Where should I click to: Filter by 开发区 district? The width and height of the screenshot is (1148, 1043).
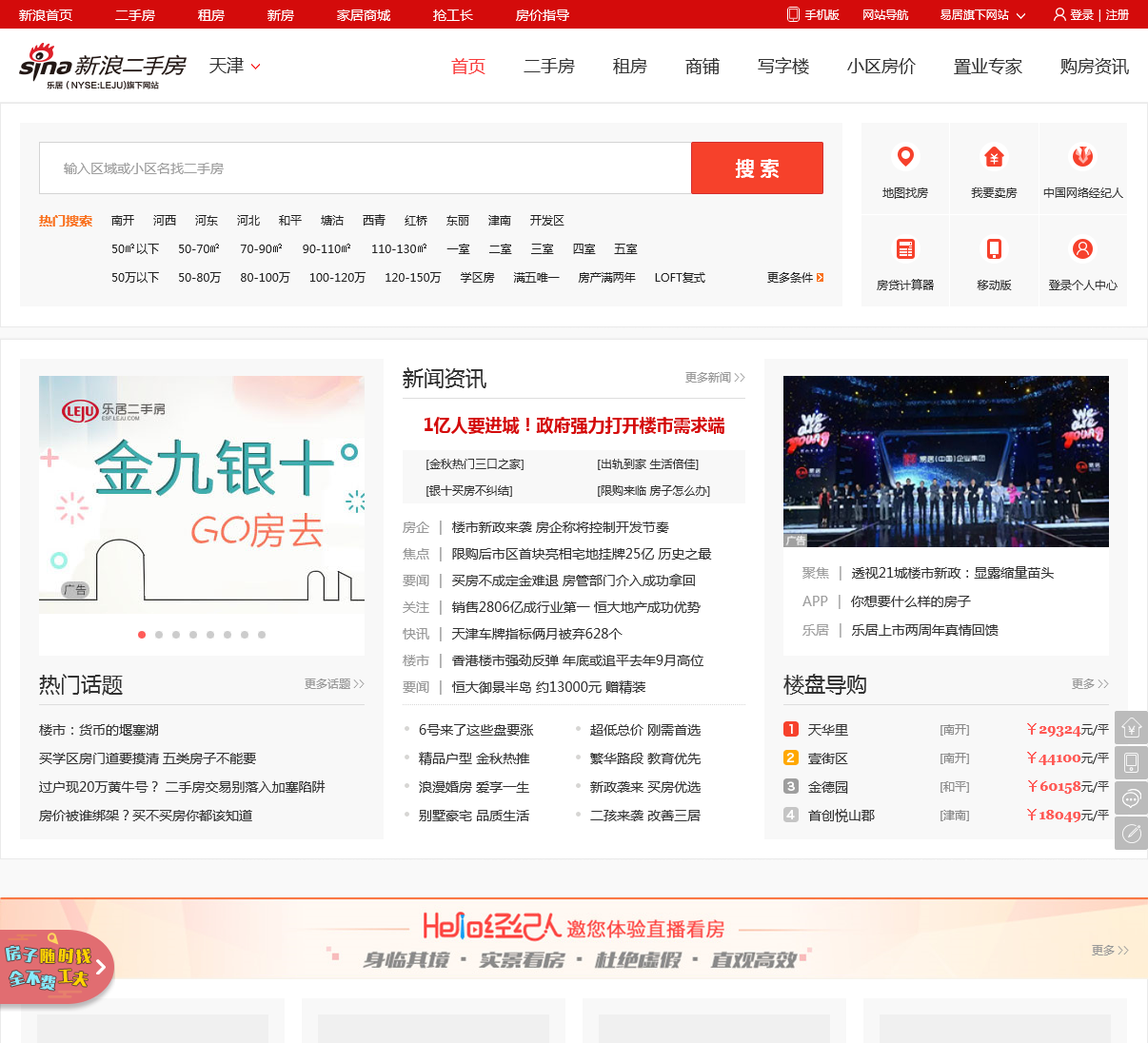tap(547, 220)
